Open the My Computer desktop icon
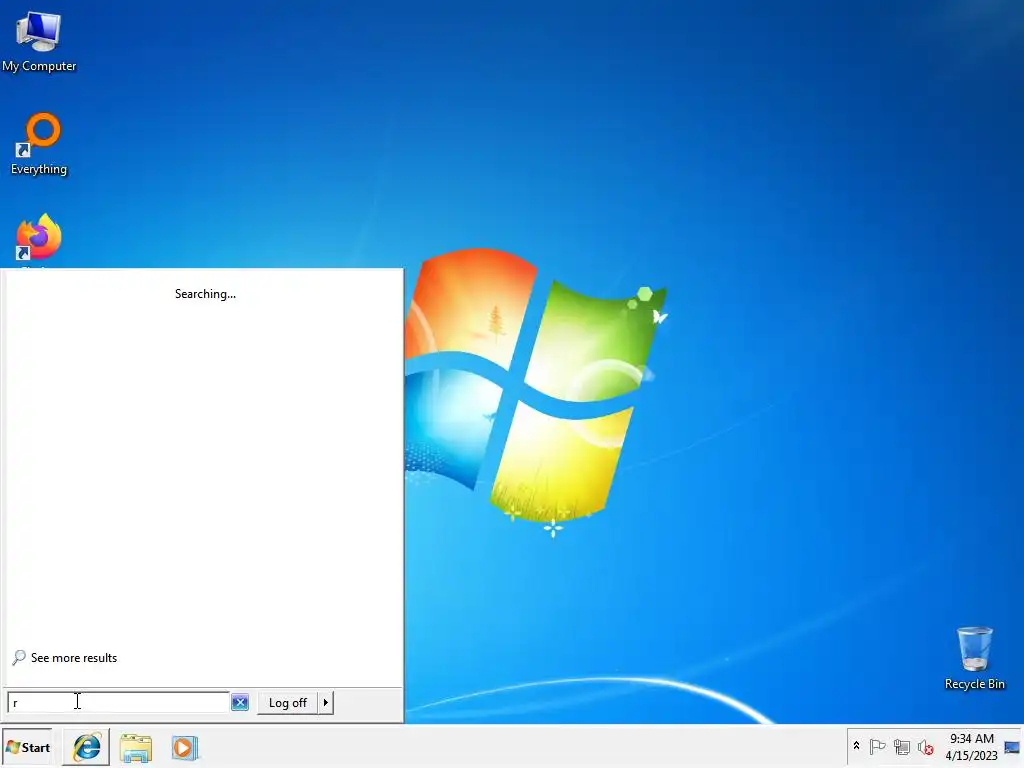1024x768 pixels. click(x=39, y=41)
